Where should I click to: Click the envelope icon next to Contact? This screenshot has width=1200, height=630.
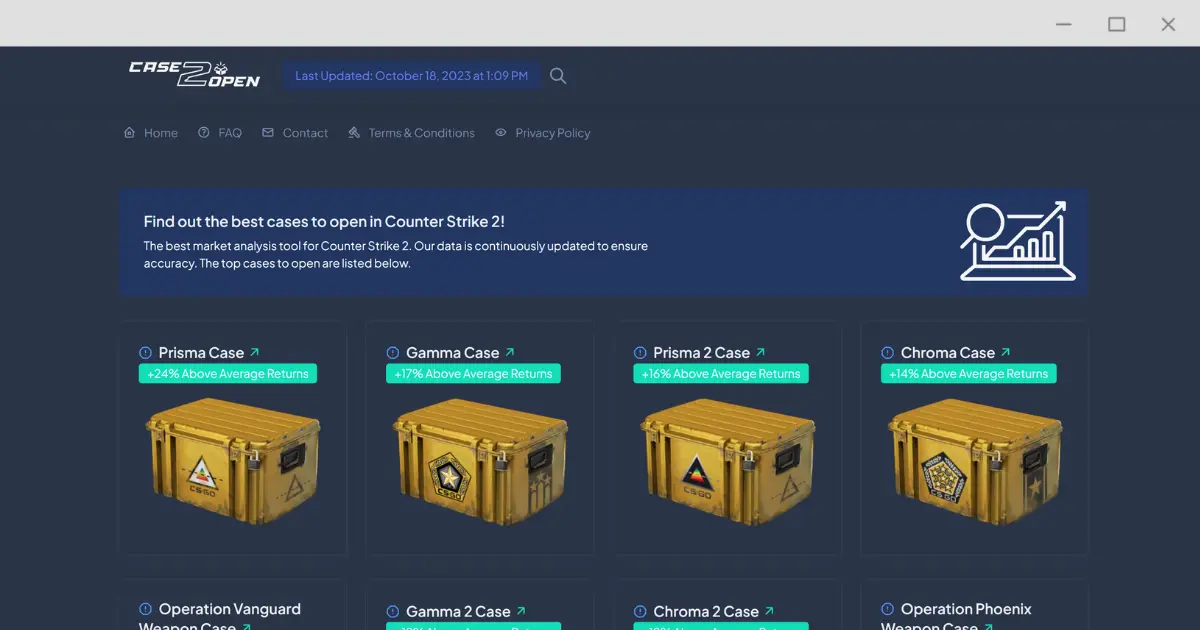click(x=267, y=132)
